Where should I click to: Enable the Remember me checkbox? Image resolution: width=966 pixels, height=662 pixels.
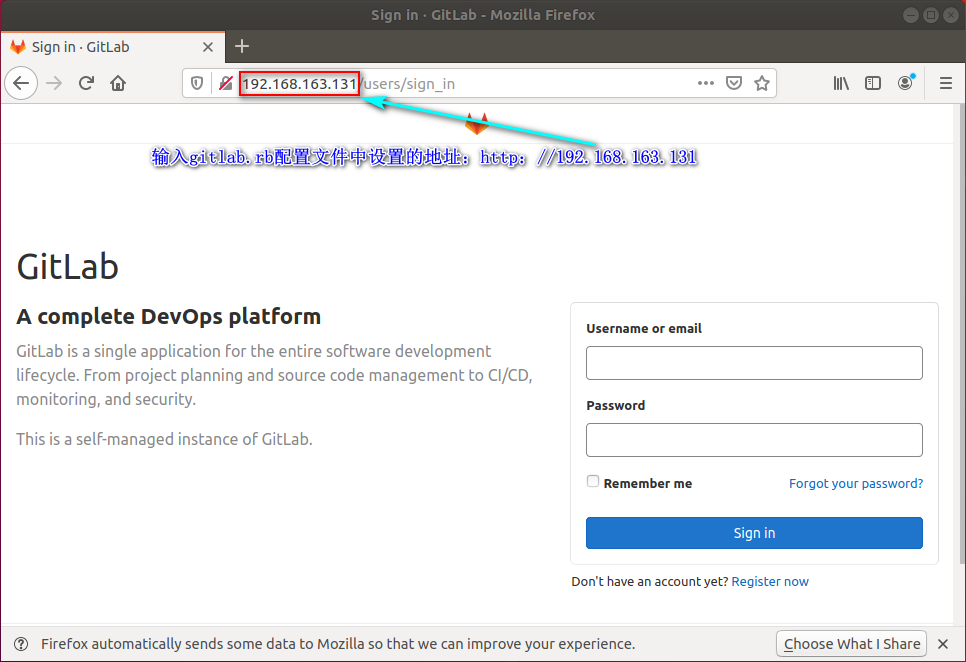(x=593, y=482)
